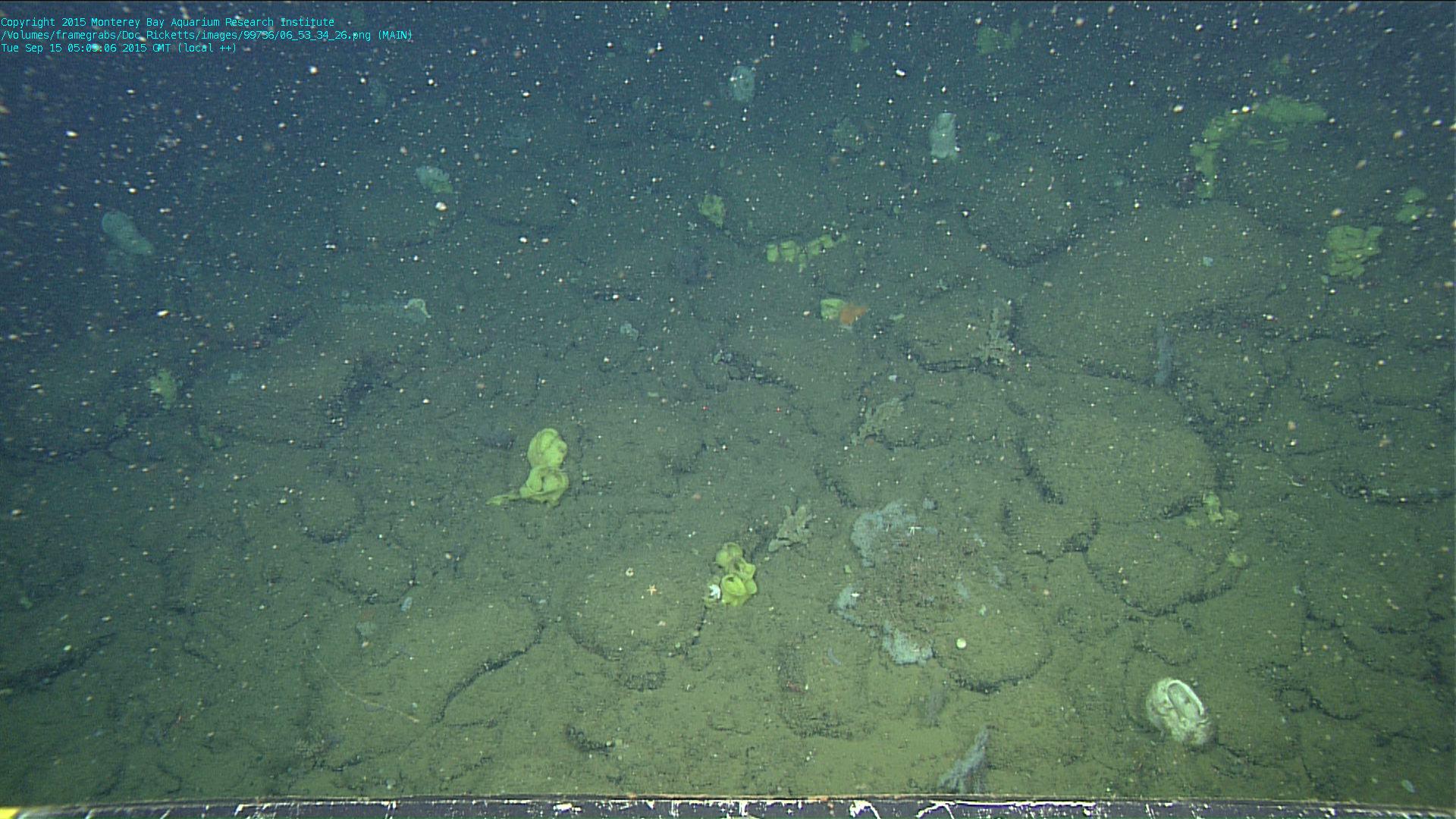Click the pale gray sponge at top center
The image size is (1456, 819).
(742, 83)
